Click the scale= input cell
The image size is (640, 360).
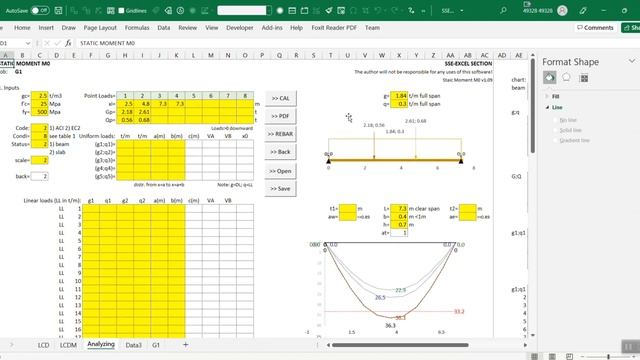click(40, 160)
